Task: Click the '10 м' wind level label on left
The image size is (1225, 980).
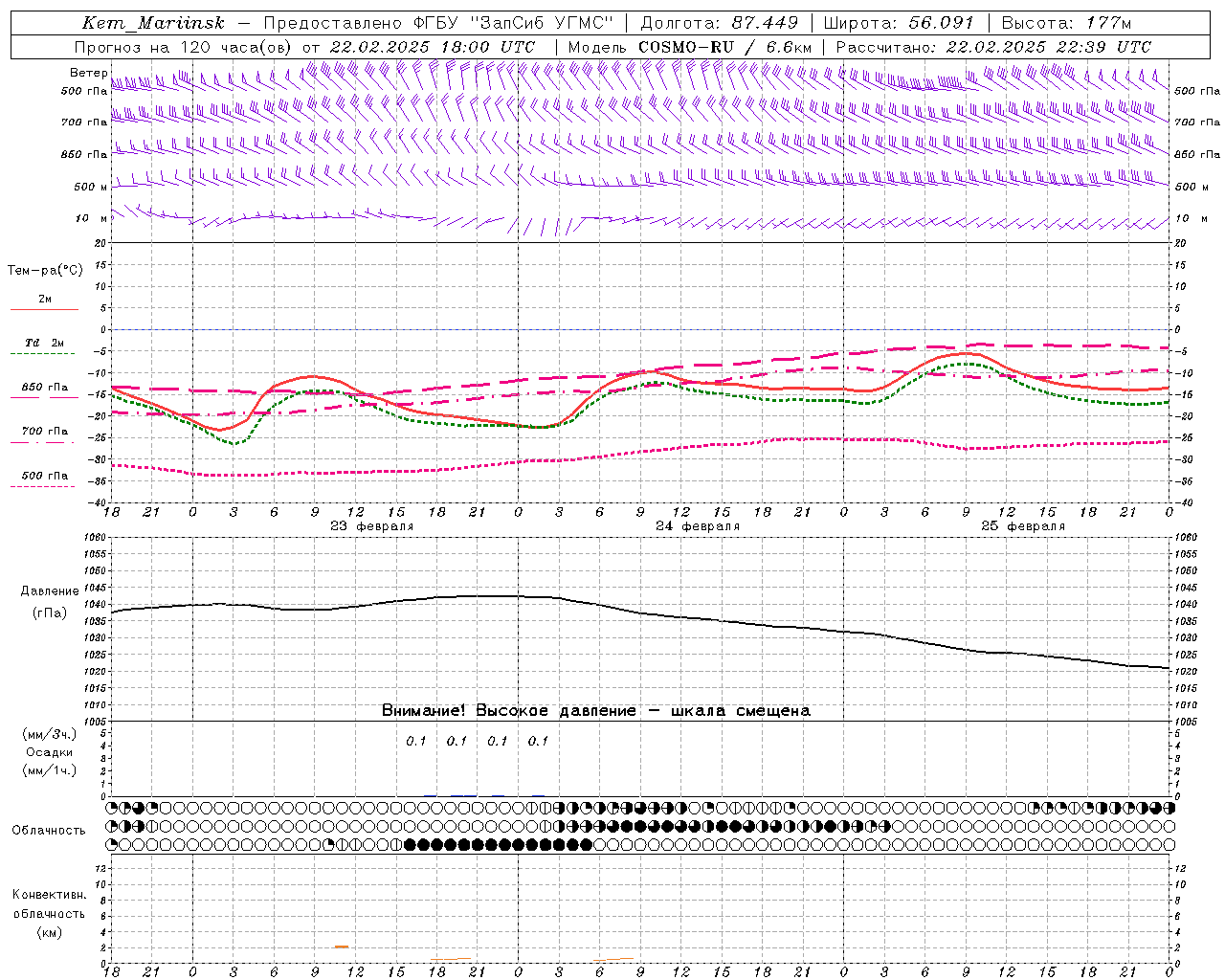Action: 92,218
